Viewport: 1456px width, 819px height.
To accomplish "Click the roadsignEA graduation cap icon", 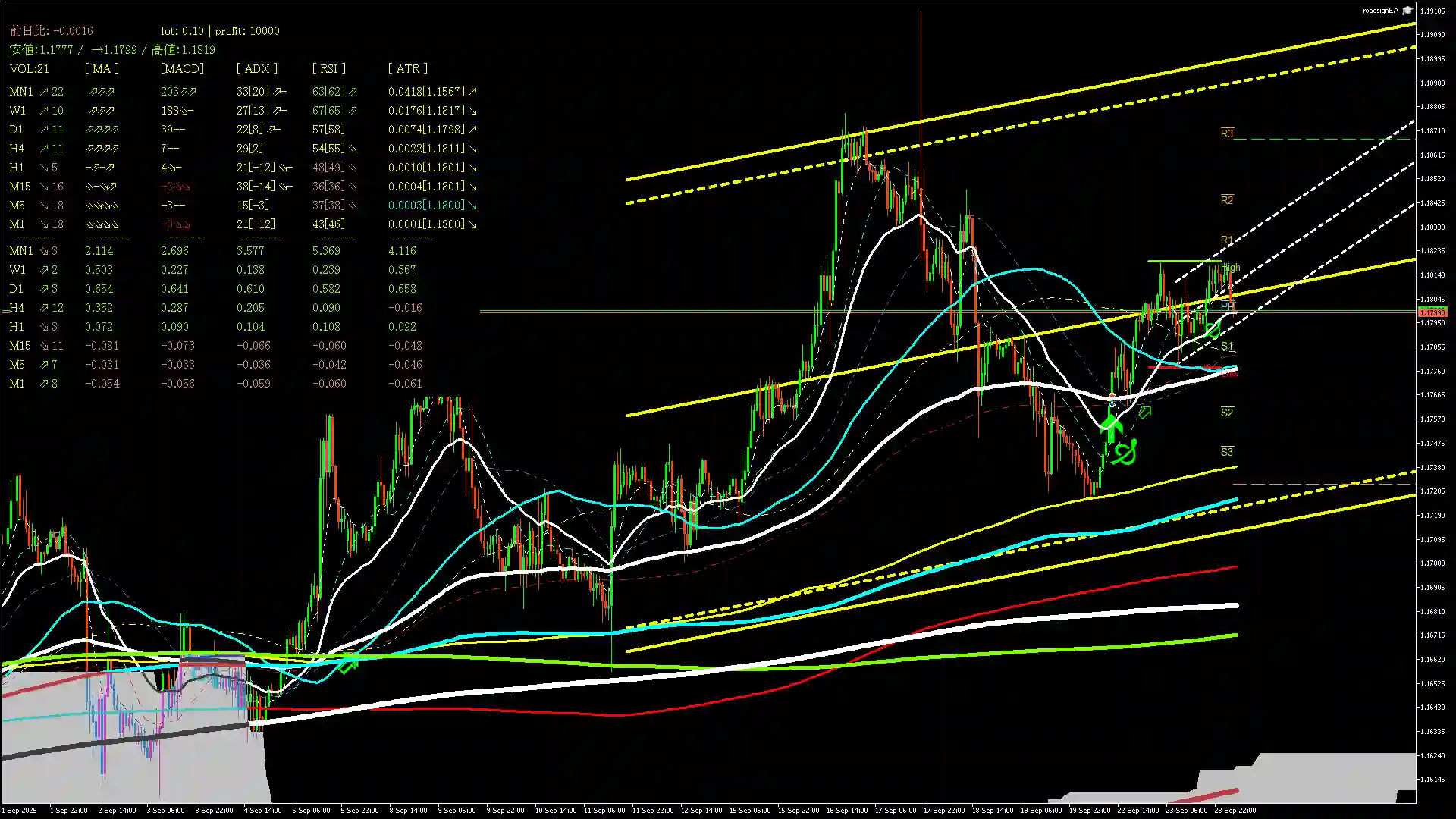I will click(x=1407, y=11).
